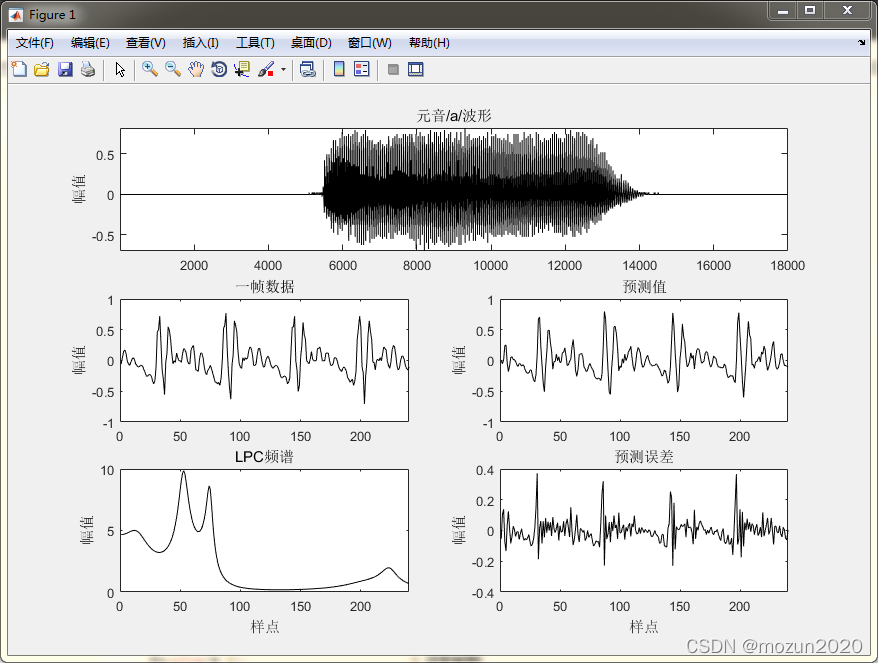Insert a legend via toolbar icon

point(362,69)
